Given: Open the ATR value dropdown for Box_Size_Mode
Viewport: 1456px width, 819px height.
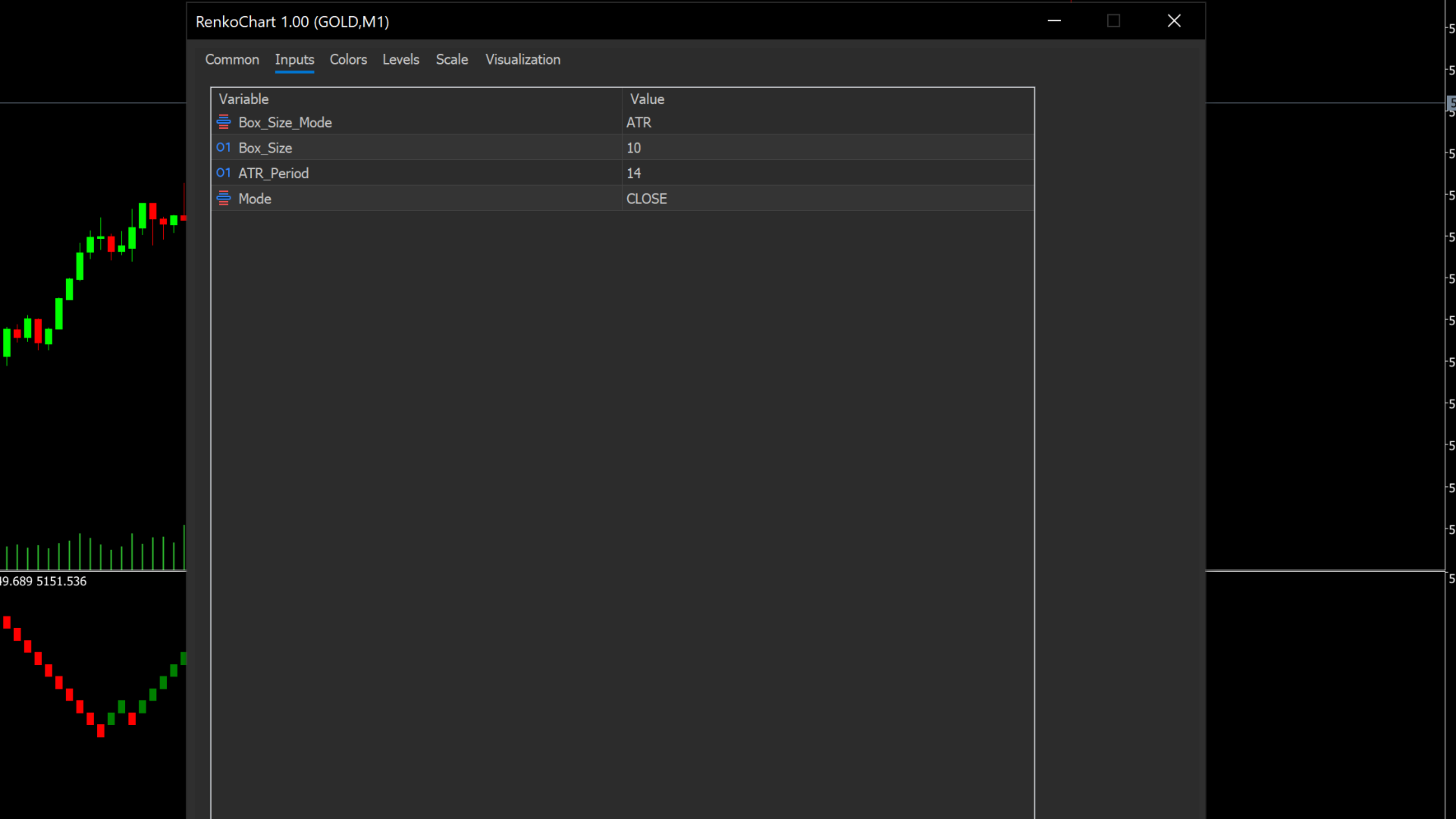Looking at the screenshot, I should [x=827, y=122].
